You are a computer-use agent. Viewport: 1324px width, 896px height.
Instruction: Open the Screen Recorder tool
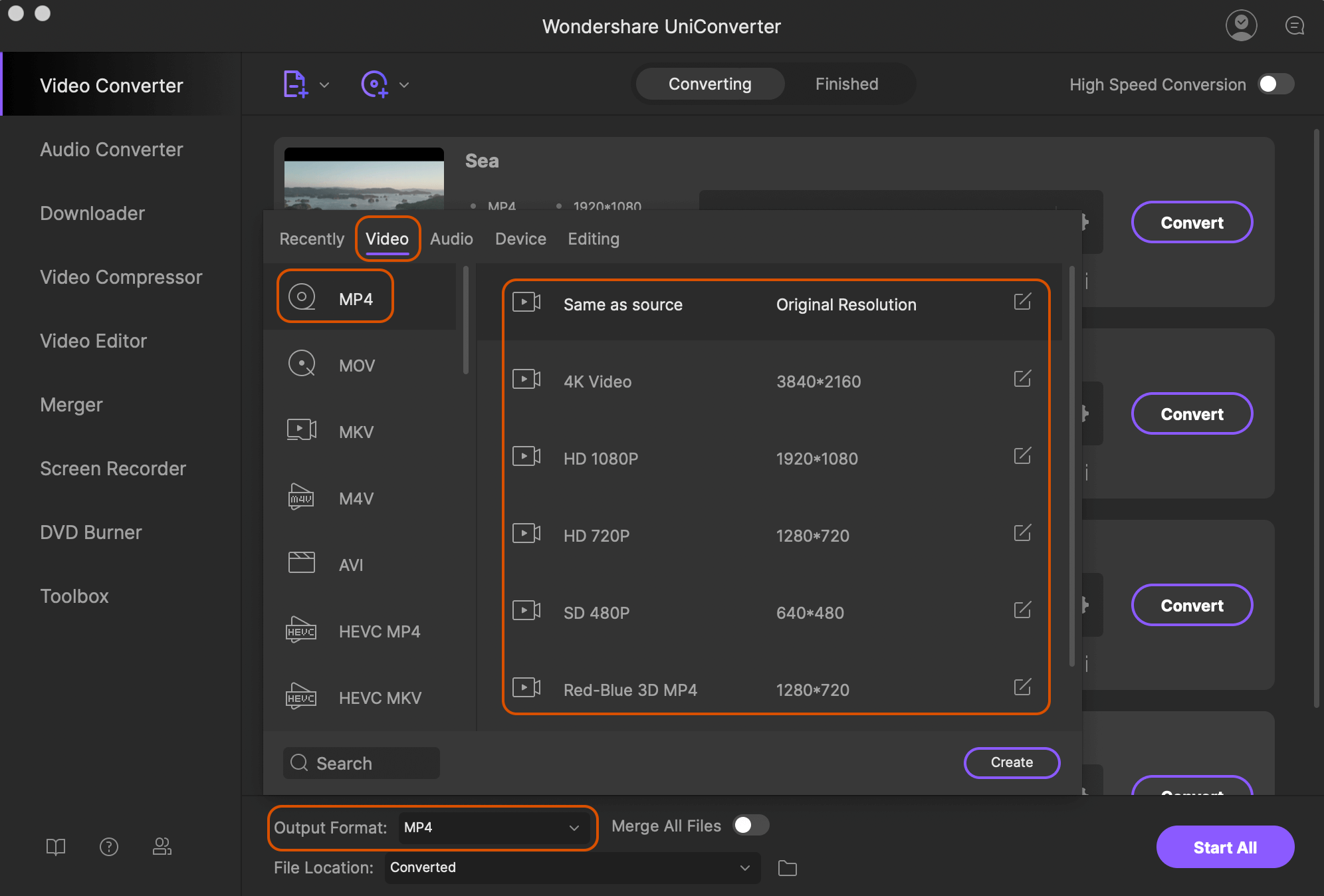(x=114, y=468)
